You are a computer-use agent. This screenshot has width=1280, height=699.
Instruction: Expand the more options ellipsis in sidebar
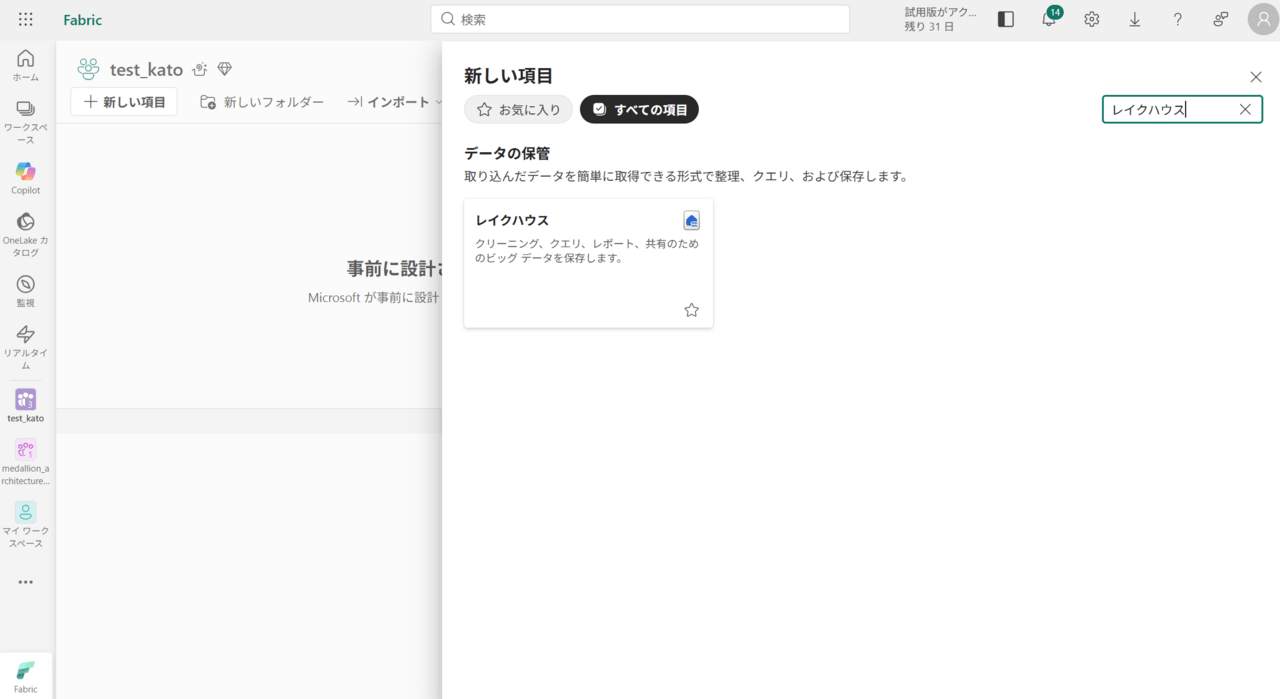click(26, 582)
